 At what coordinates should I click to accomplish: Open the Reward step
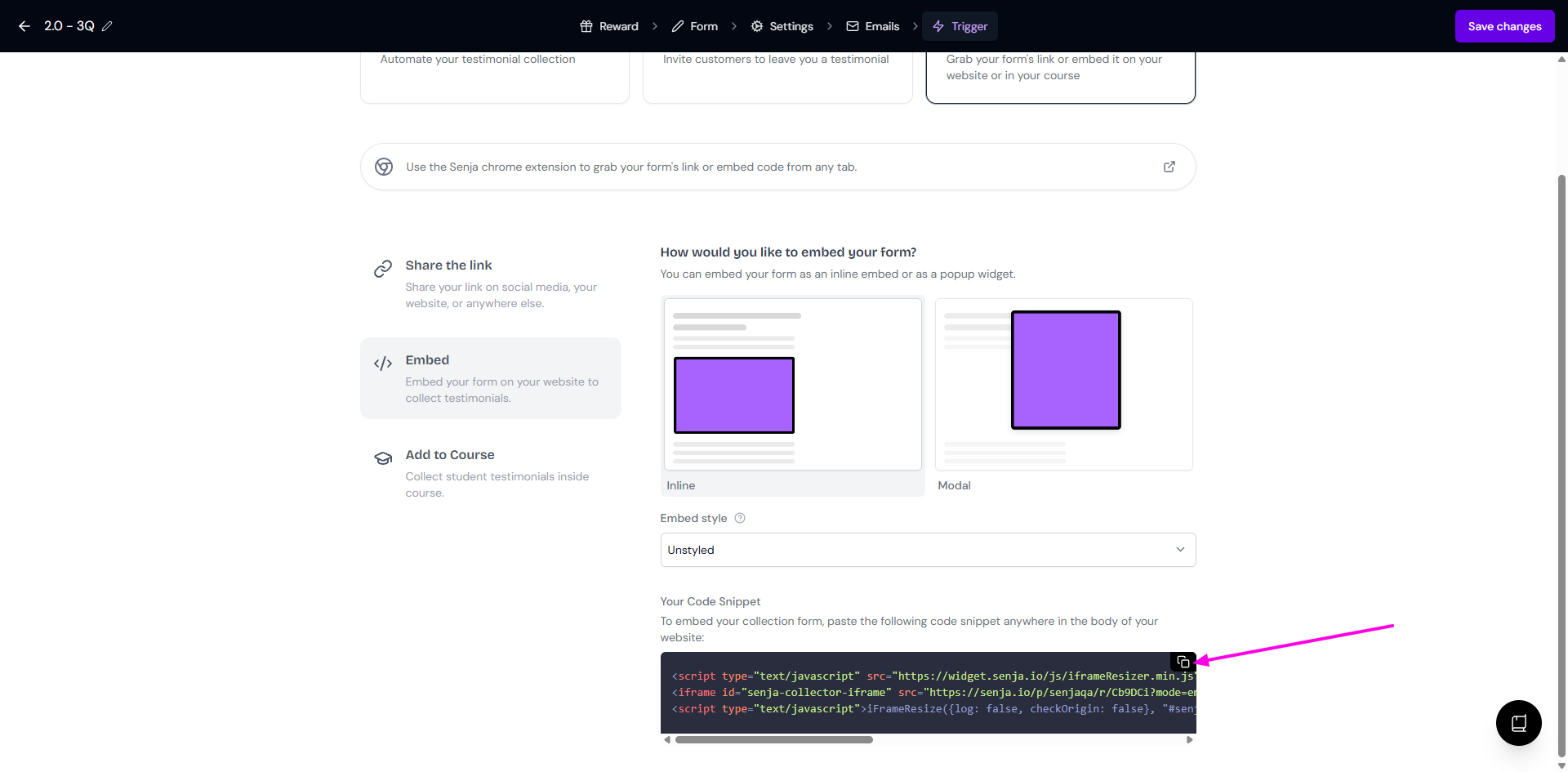point(609,26)
